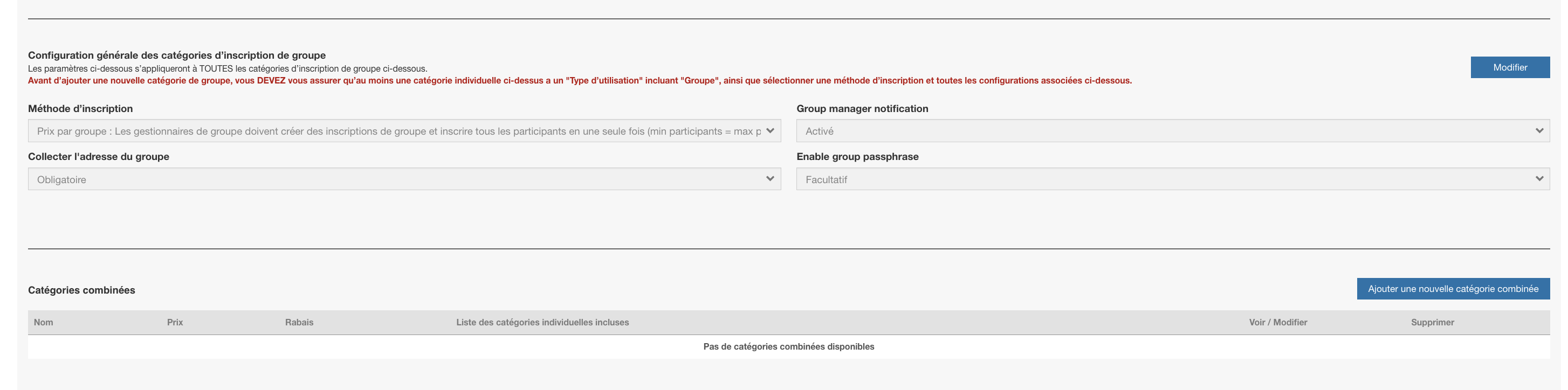This screenshot has width=1568, height=390.
Task: Click the Nom column header
Action: (x=43, y=323)
